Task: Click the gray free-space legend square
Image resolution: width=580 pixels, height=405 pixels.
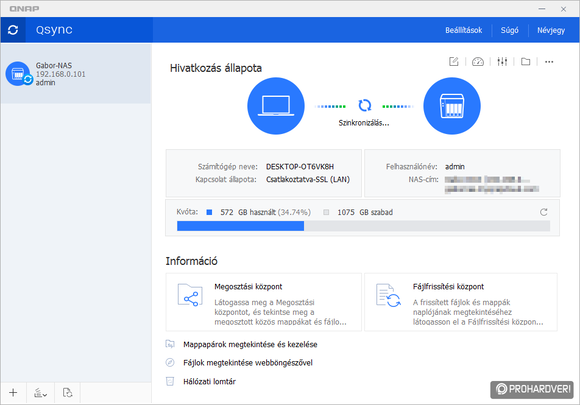Action: click(326, 212)
